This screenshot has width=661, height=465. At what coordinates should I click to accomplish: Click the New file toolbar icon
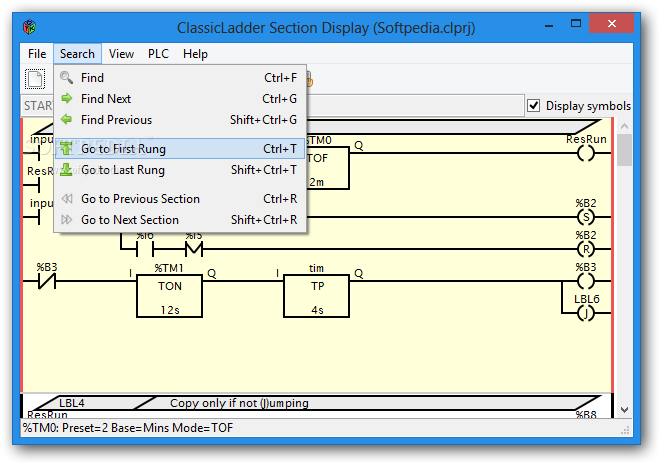[35, 79]
